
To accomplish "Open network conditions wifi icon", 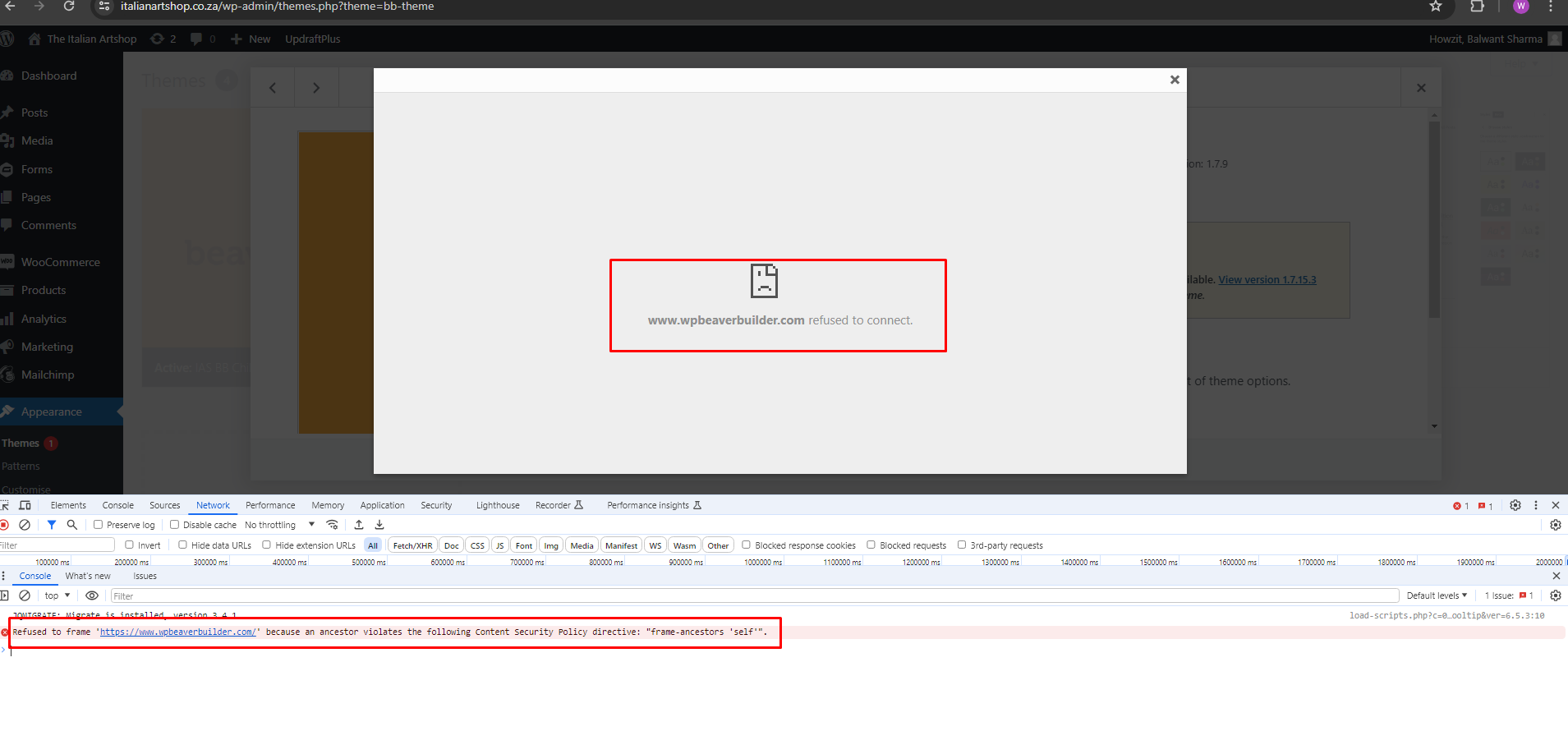I will pos(333,525).
